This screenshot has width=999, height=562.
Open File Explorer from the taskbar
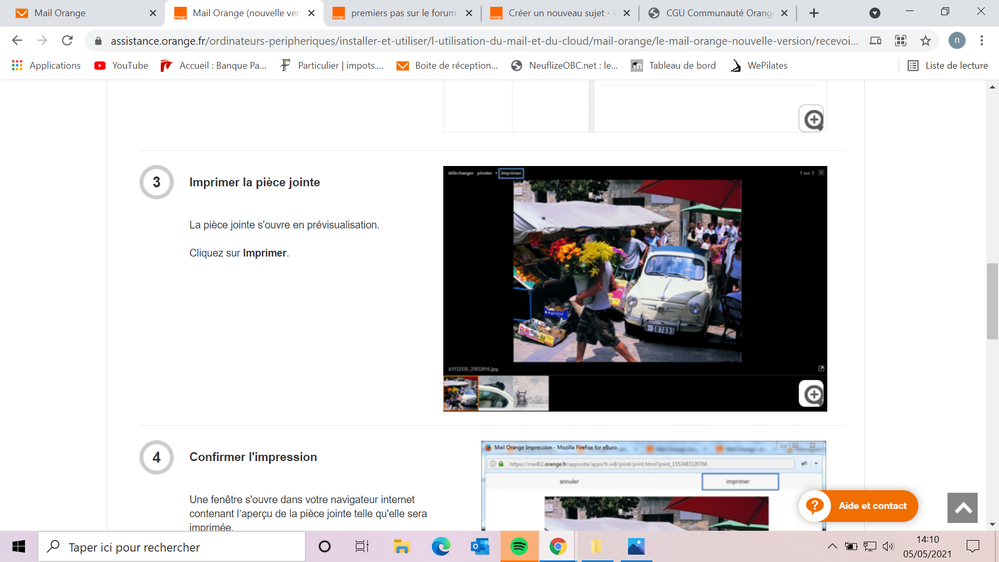[x=402, y=547]
